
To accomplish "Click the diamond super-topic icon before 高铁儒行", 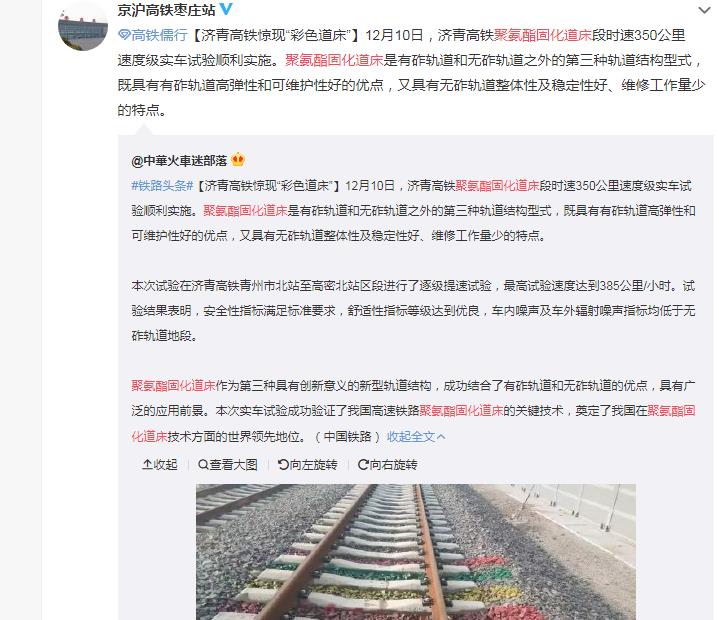I will [124, 35].
